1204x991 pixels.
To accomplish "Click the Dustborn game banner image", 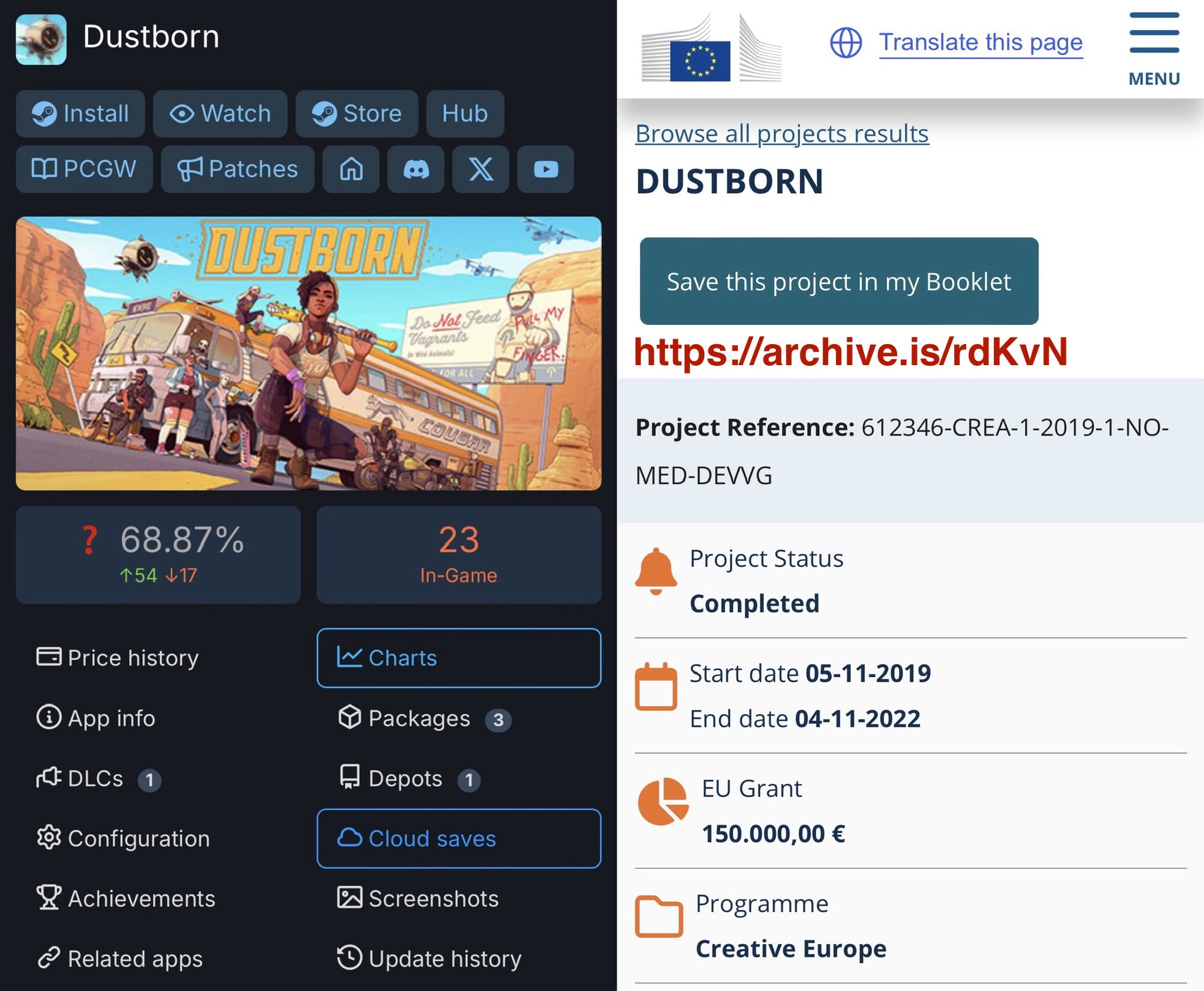I will [309, 353].
